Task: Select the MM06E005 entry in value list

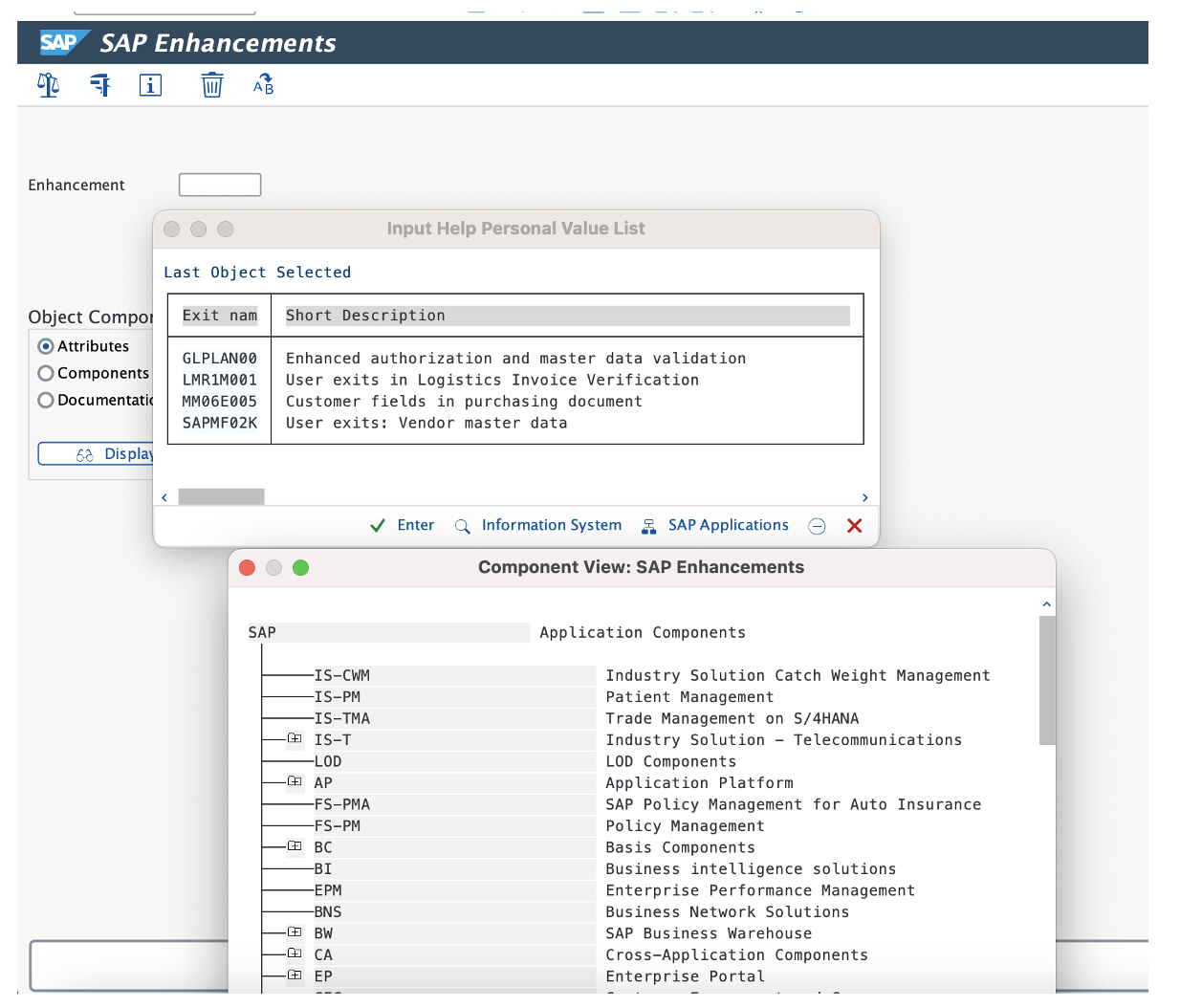Action: click(x=220, y=402)
